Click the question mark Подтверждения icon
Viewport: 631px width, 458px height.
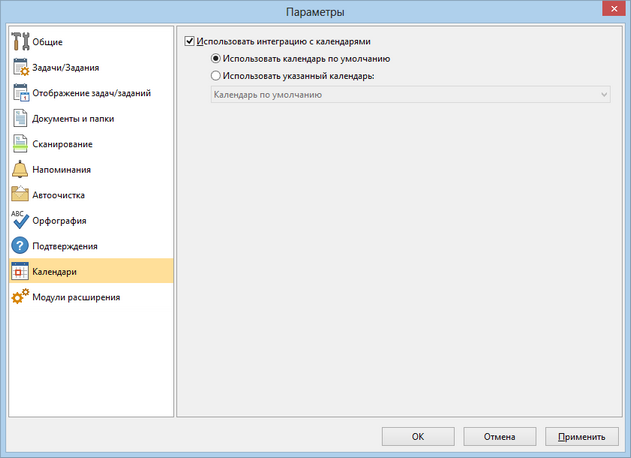point(20,246)
